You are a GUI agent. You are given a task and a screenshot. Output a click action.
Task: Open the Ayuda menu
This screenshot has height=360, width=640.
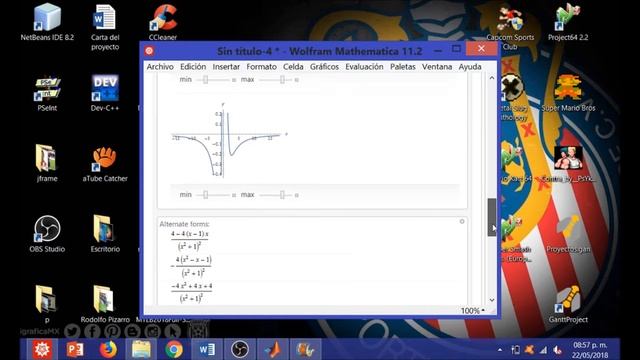[470, 67]
